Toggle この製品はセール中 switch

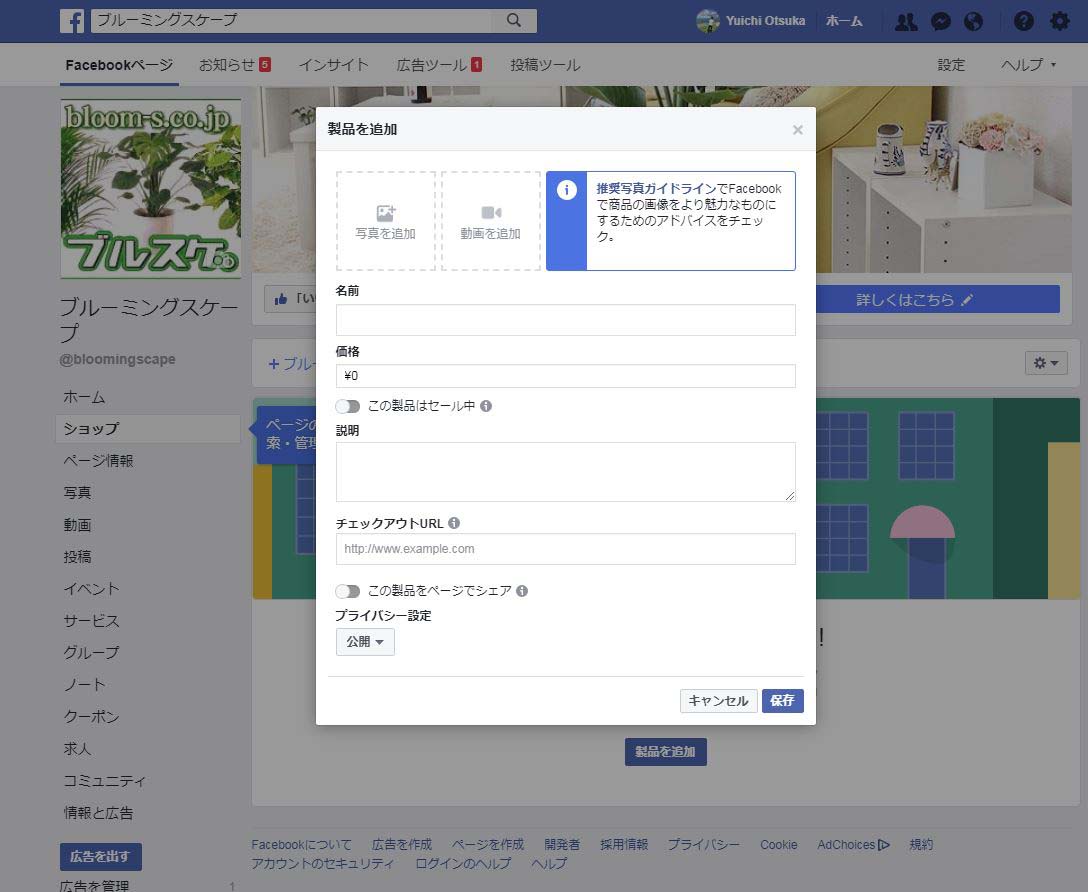[348, 406]
